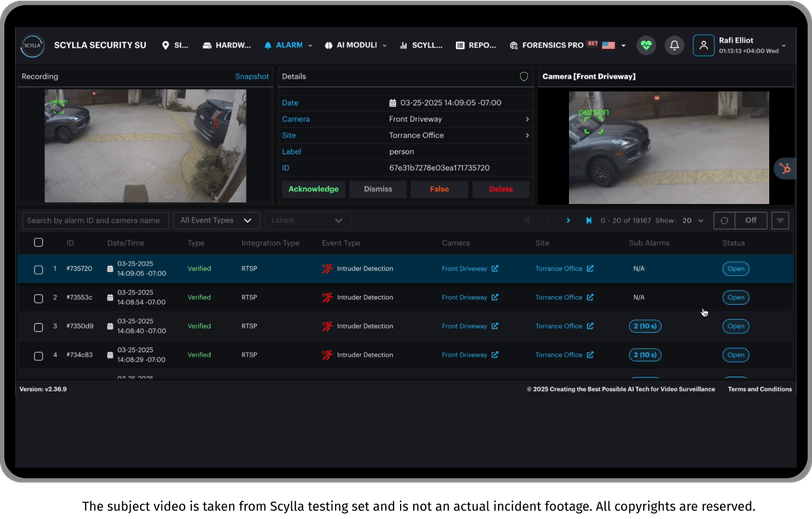Click sub alarms 2 (10 s) badge in row #7350d9

click(645, 326)
